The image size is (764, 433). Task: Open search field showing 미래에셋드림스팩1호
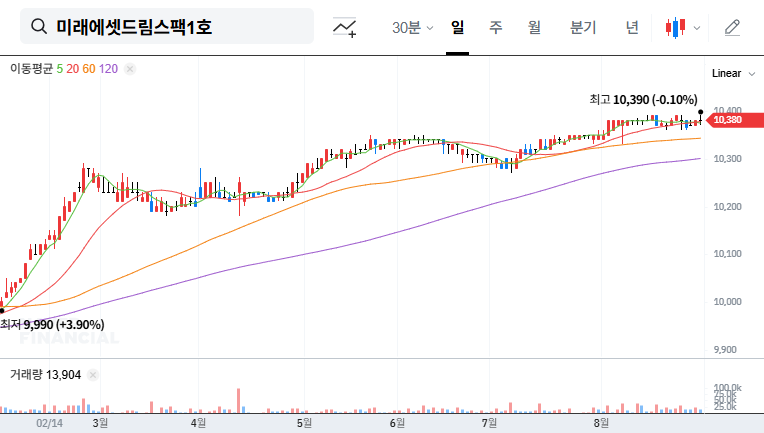click(167, 26)
